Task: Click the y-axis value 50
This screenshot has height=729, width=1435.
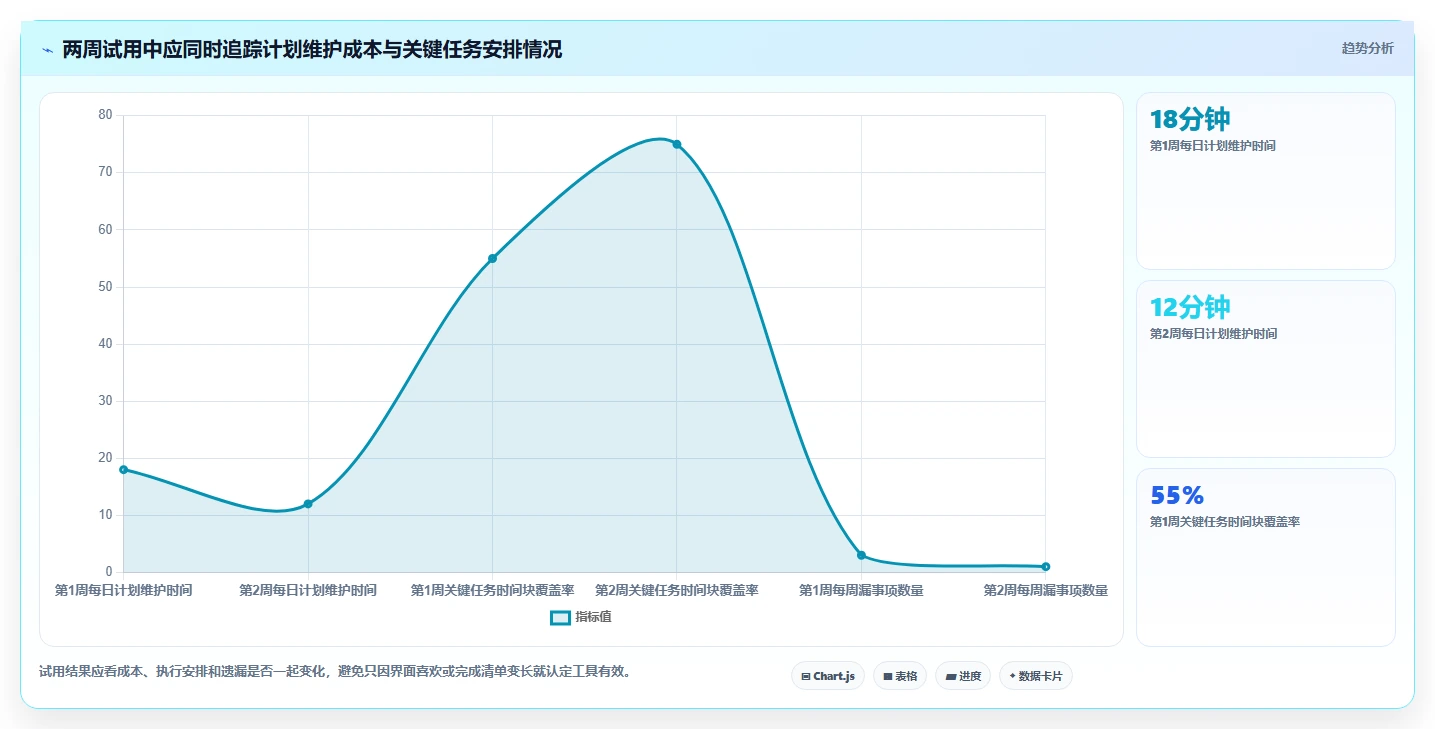Action: tap(105, 287)
